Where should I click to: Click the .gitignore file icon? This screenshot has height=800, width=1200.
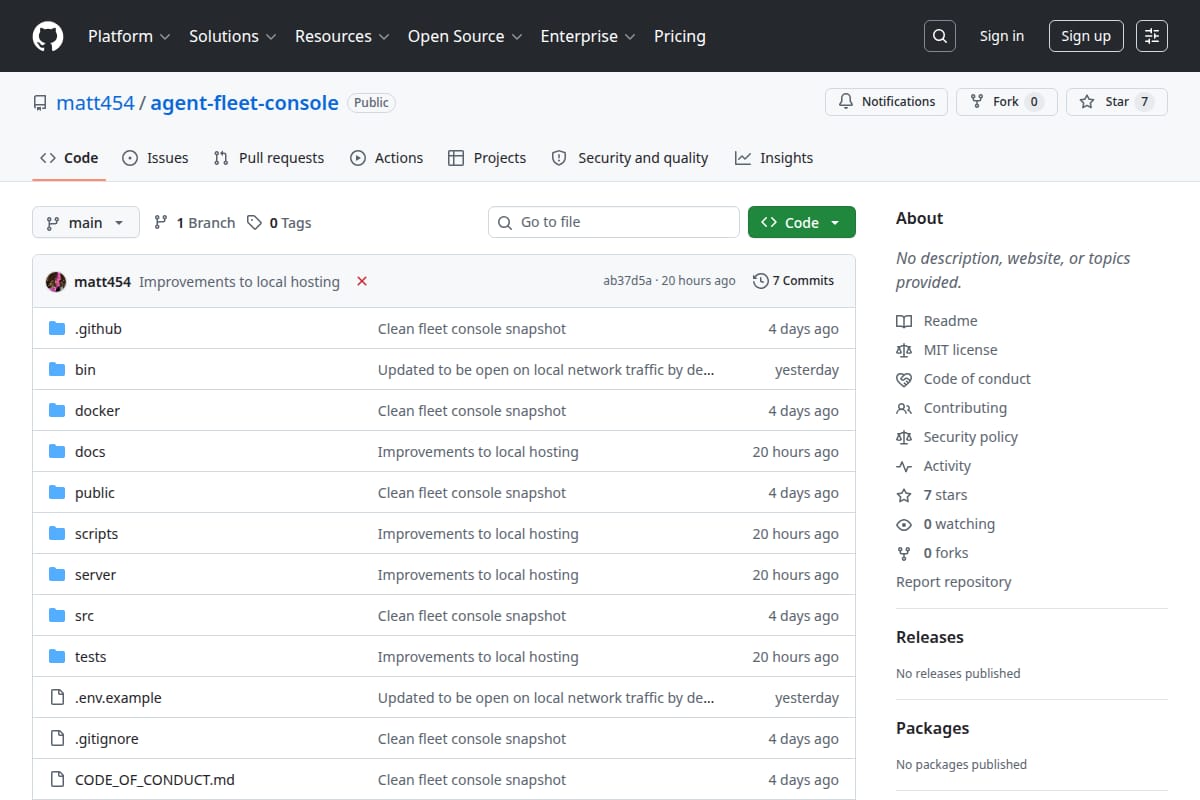pos(57,739)
